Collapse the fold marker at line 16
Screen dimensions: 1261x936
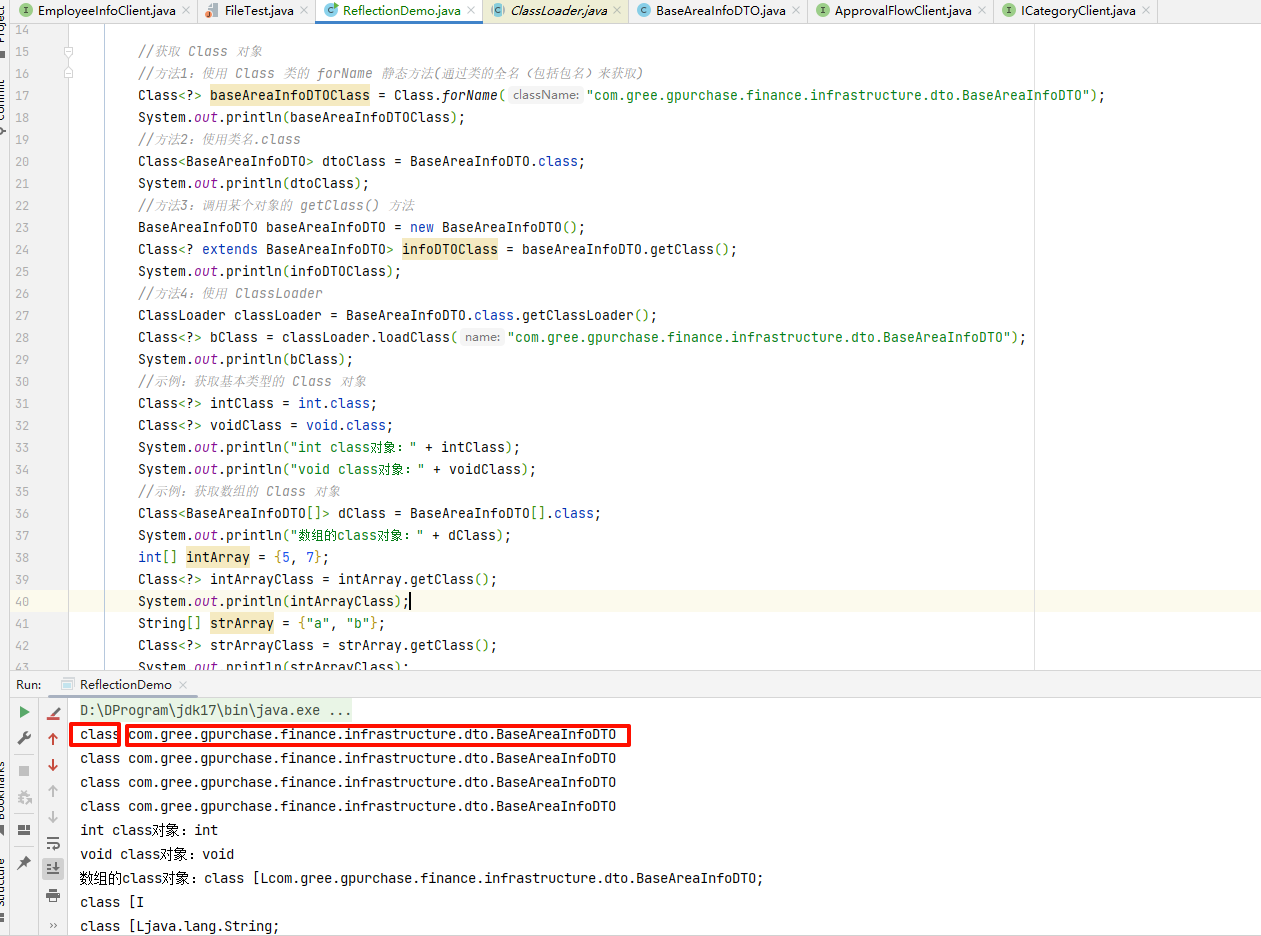pos(68,73)
